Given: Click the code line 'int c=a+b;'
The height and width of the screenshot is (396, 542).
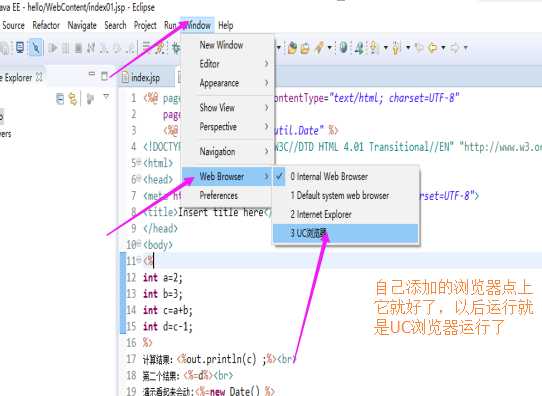Looking at the screenshot, I should (x=168, y=310).
